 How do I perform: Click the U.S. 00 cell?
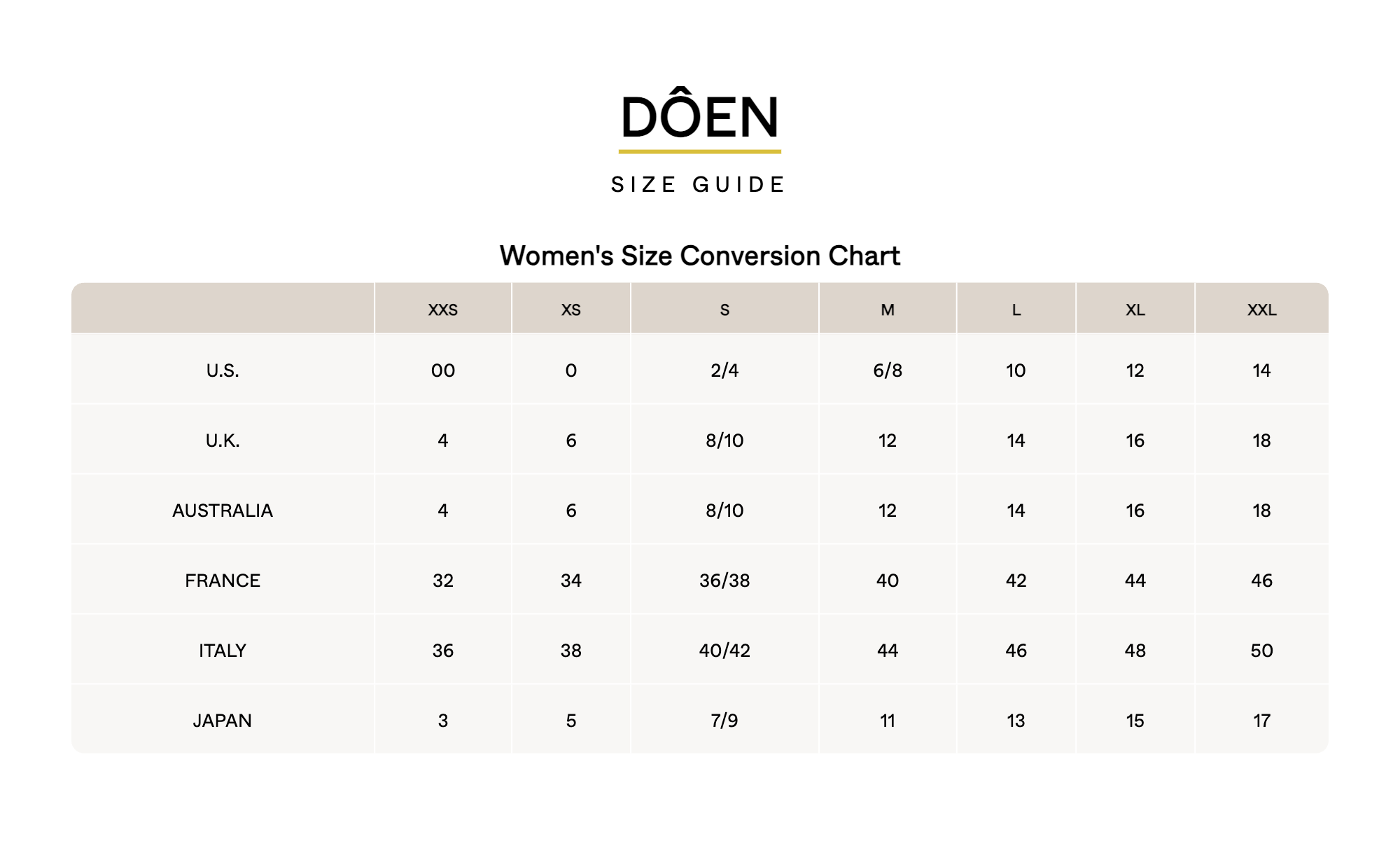[443, 370]
